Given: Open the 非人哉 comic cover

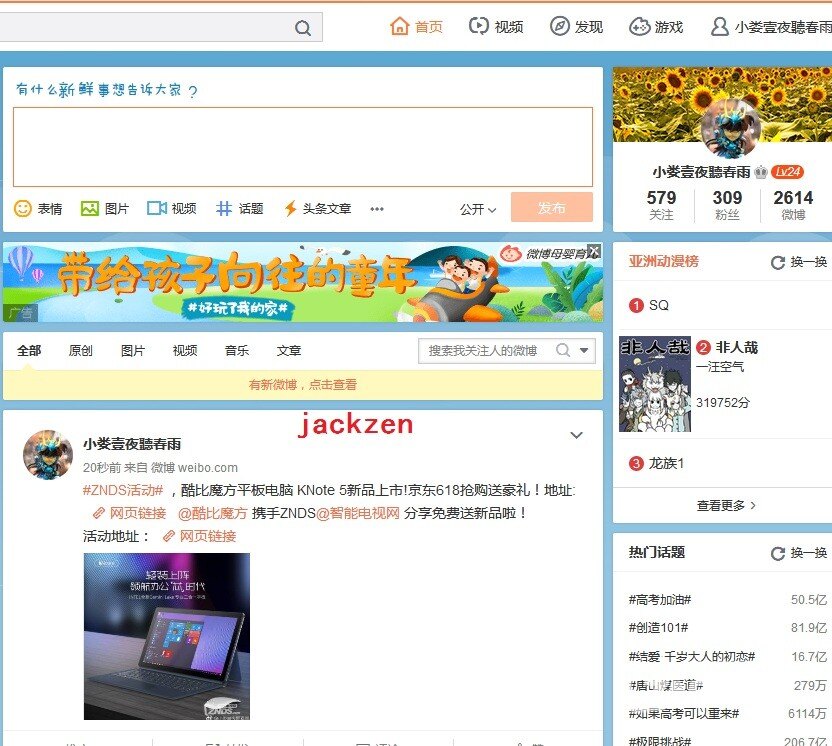Looking at the screenshot, I should pos(655,384).
